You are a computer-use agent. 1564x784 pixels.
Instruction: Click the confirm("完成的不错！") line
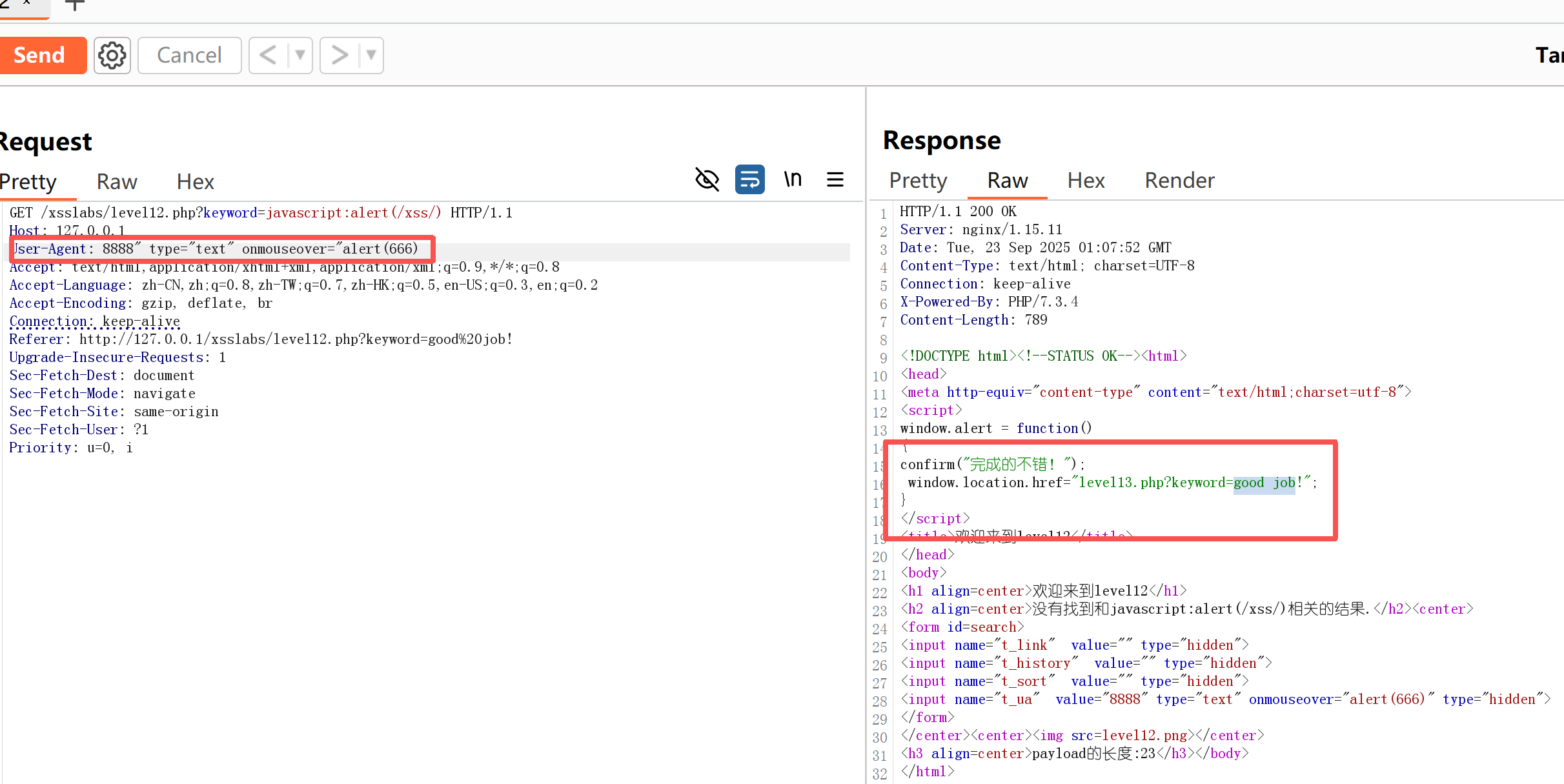[x=993, y=465]
